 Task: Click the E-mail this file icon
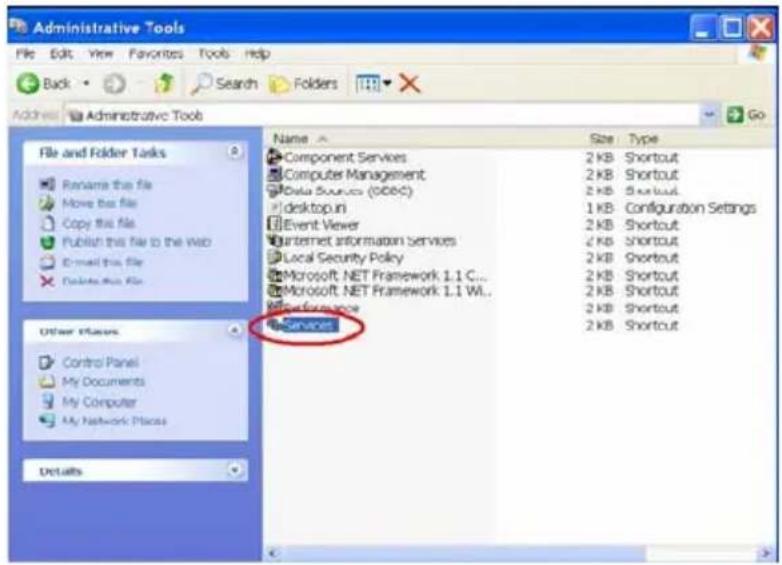[47, 262]
